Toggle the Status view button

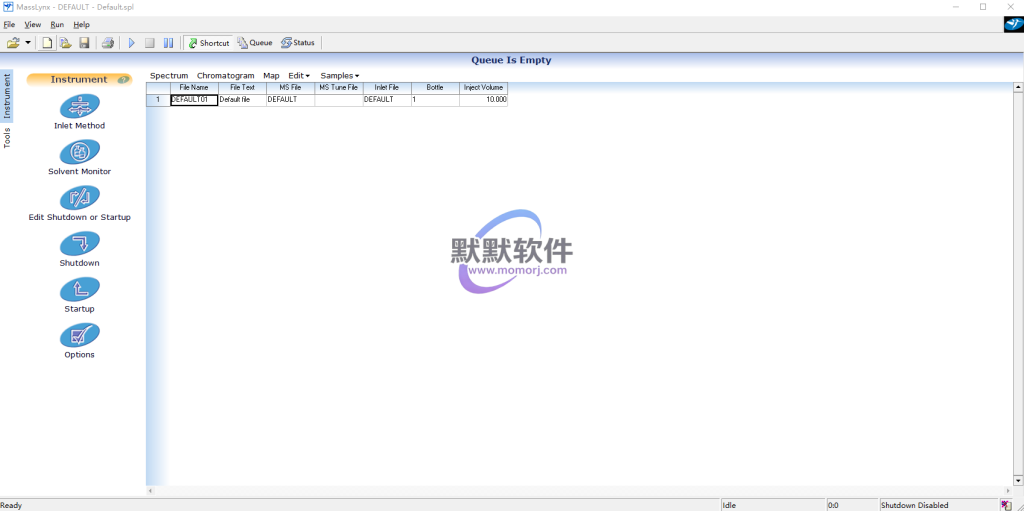click(298, 43)
